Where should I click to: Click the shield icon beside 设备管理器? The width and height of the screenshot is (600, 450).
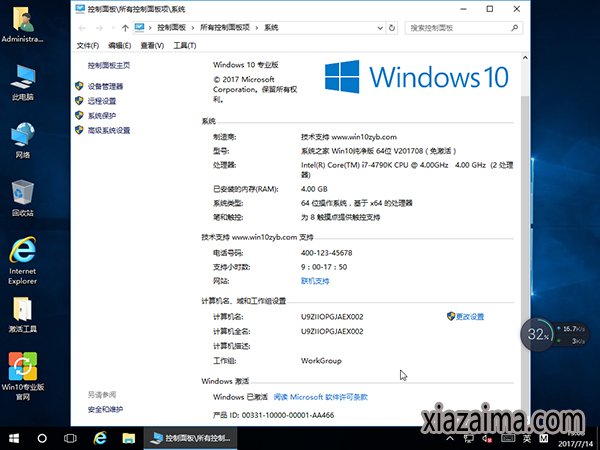click(79, 86)
